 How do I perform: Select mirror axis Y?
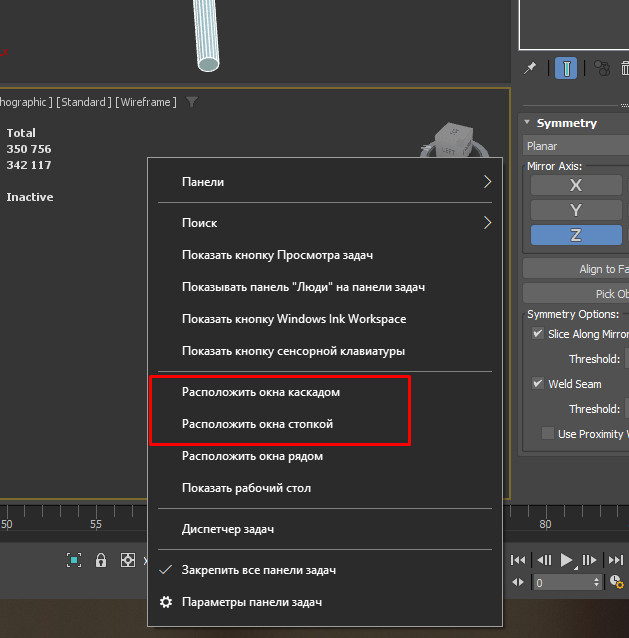click(576, 210)
